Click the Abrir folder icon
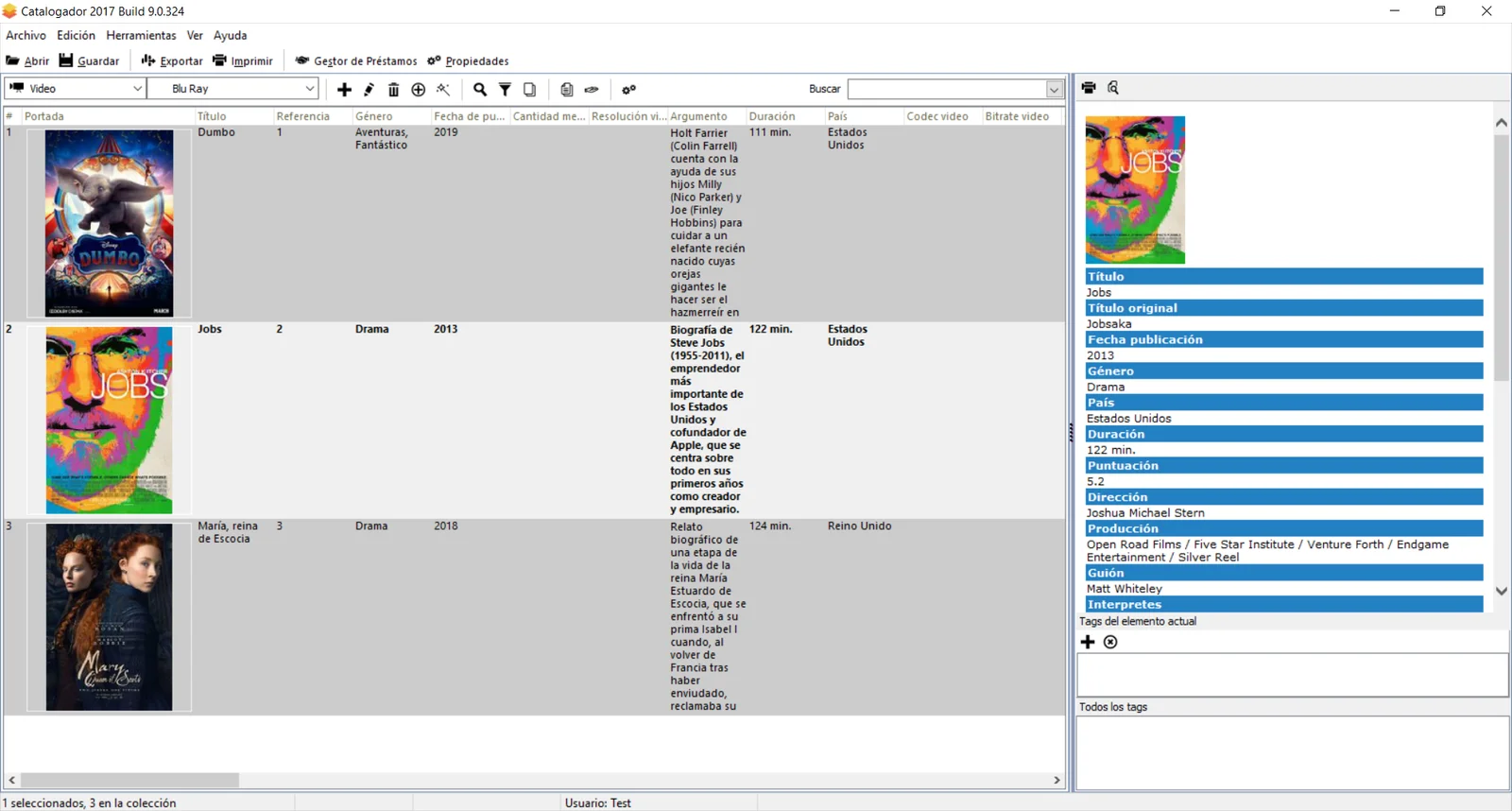 pyautogui.click(x=12, y=60)
